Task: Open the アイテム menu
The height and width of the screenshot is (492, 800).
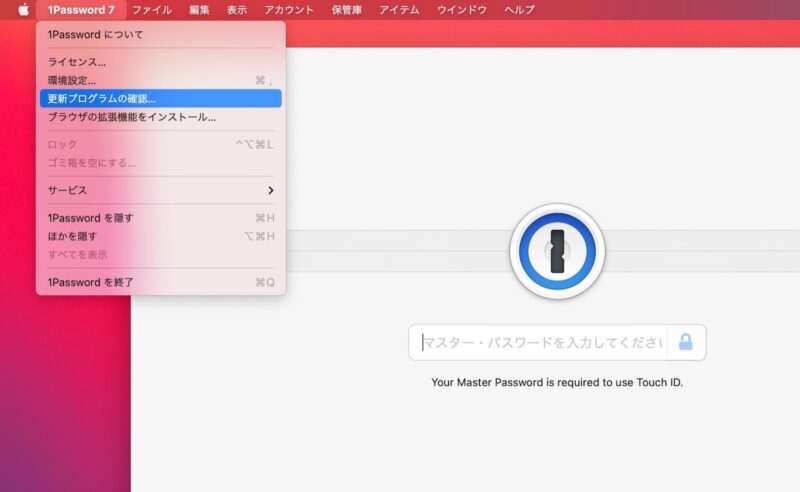Action: click(x=399, y=10)
